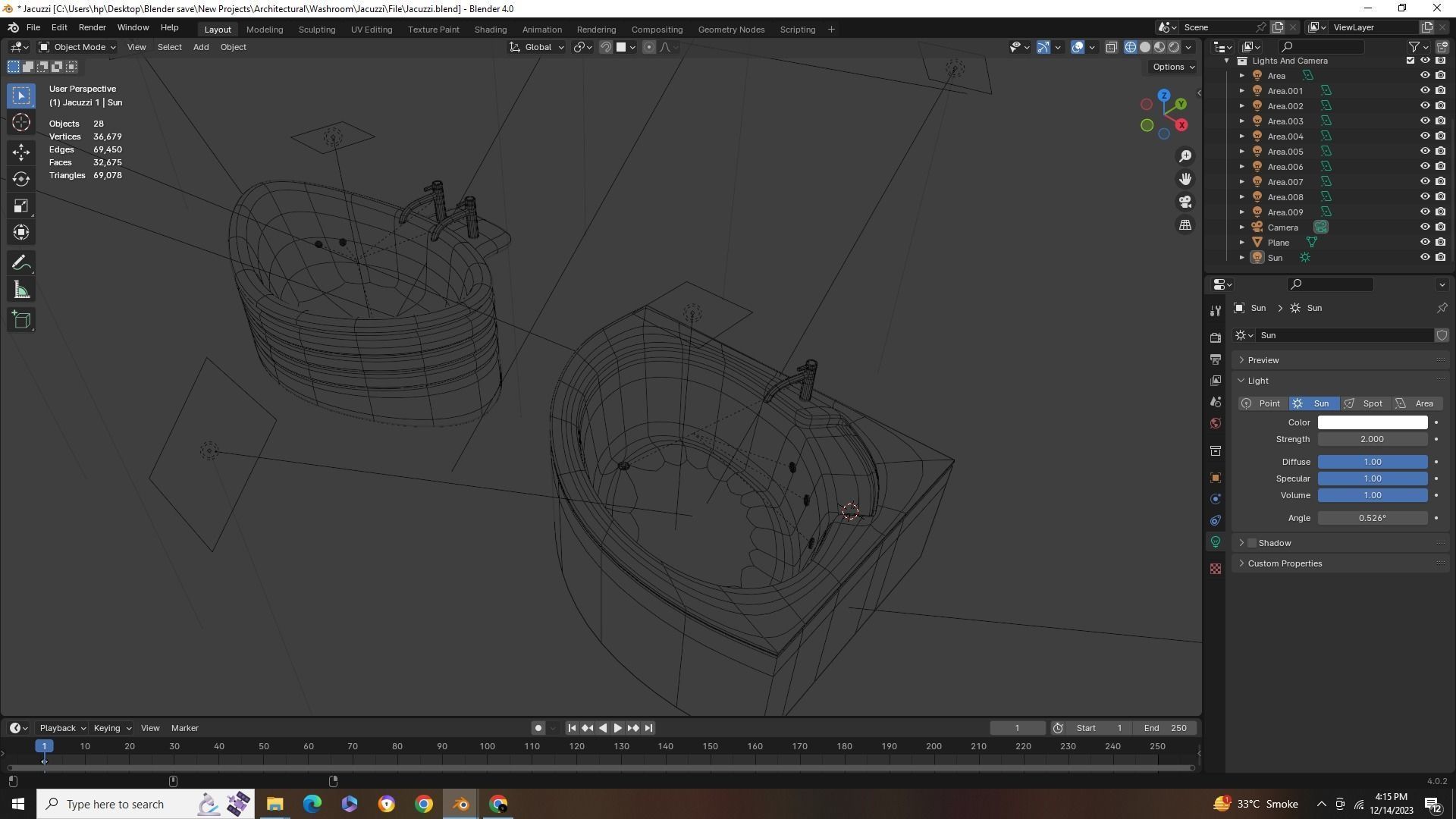Open the viewport Options dropdown
The width and height of the screenshot is (1456, 819).
coord(1173,67)
